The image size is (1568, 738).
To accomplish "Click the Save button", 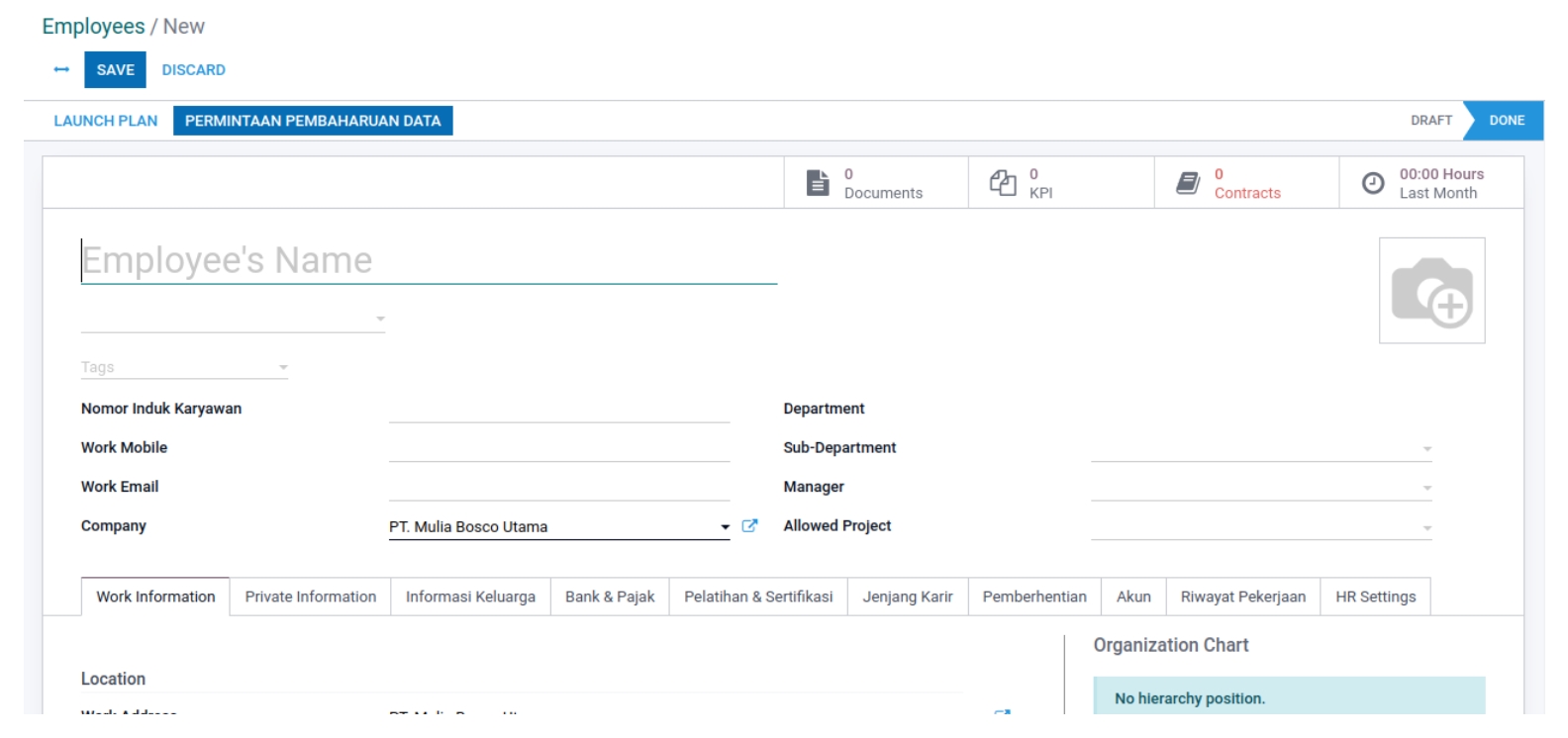I will 115,70.
